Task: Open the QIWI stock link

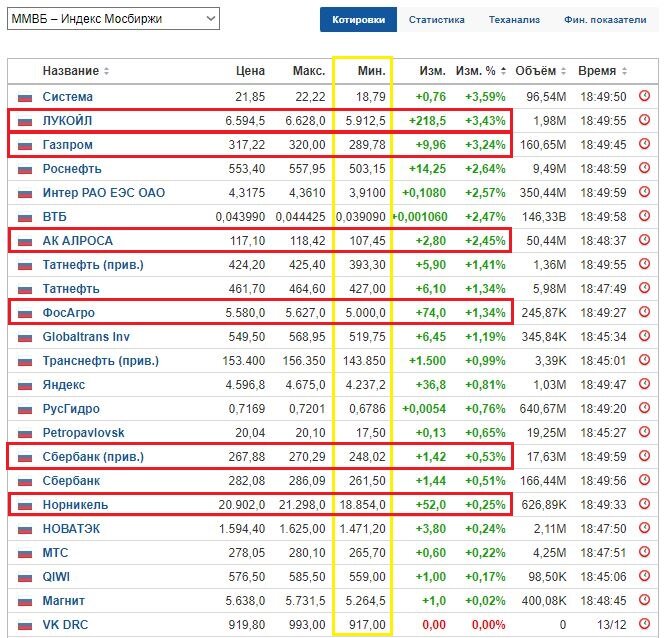Action: [x=56, y=576]
